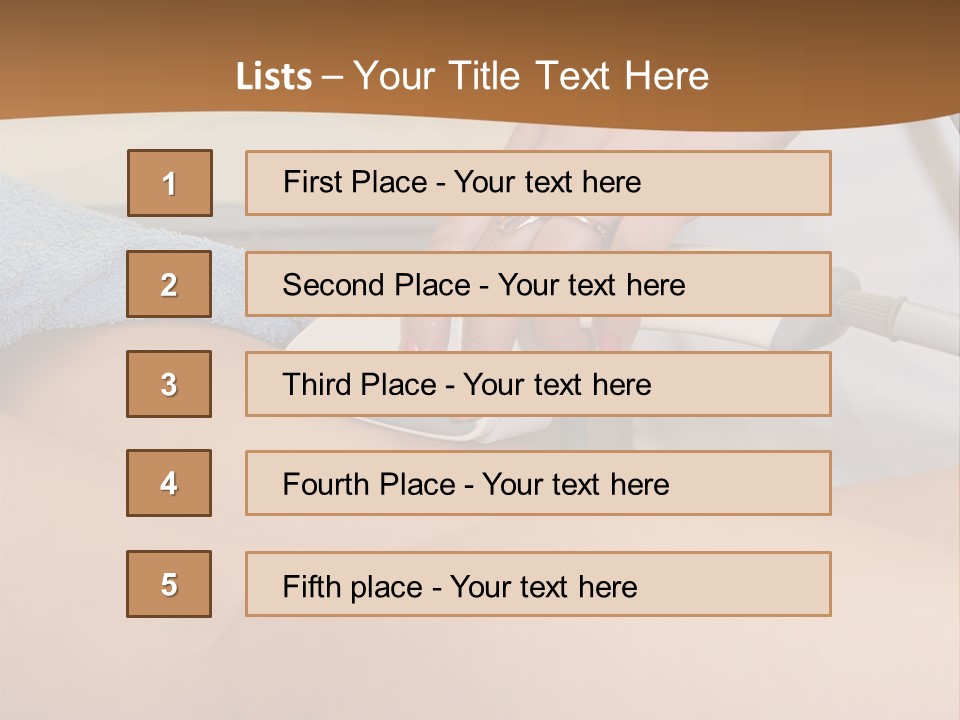The width and height of the screenshot is (960, 720).
Task: Click the 'First Place - Your text here' box
Action: click(x=538, y=183)
